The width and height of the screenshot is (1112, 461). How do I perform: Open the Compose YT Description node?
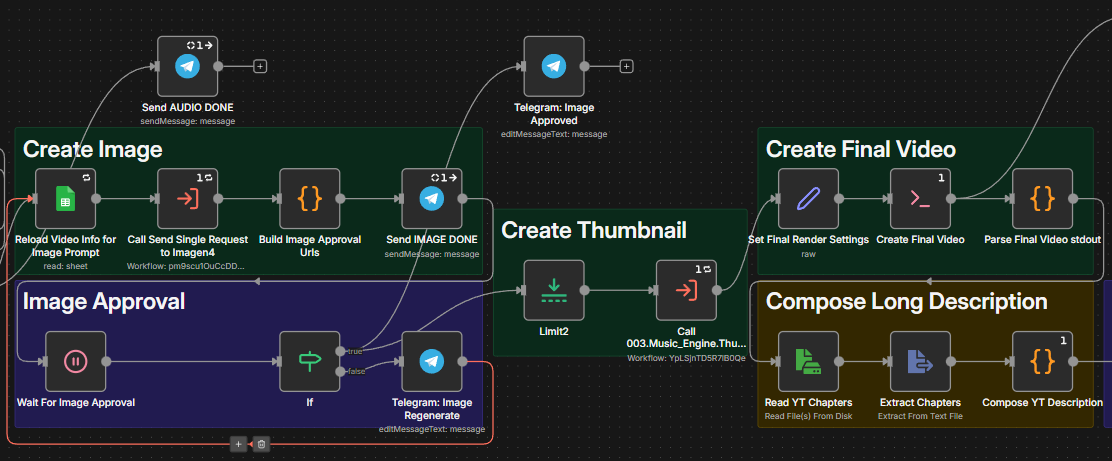(1042, 361)
